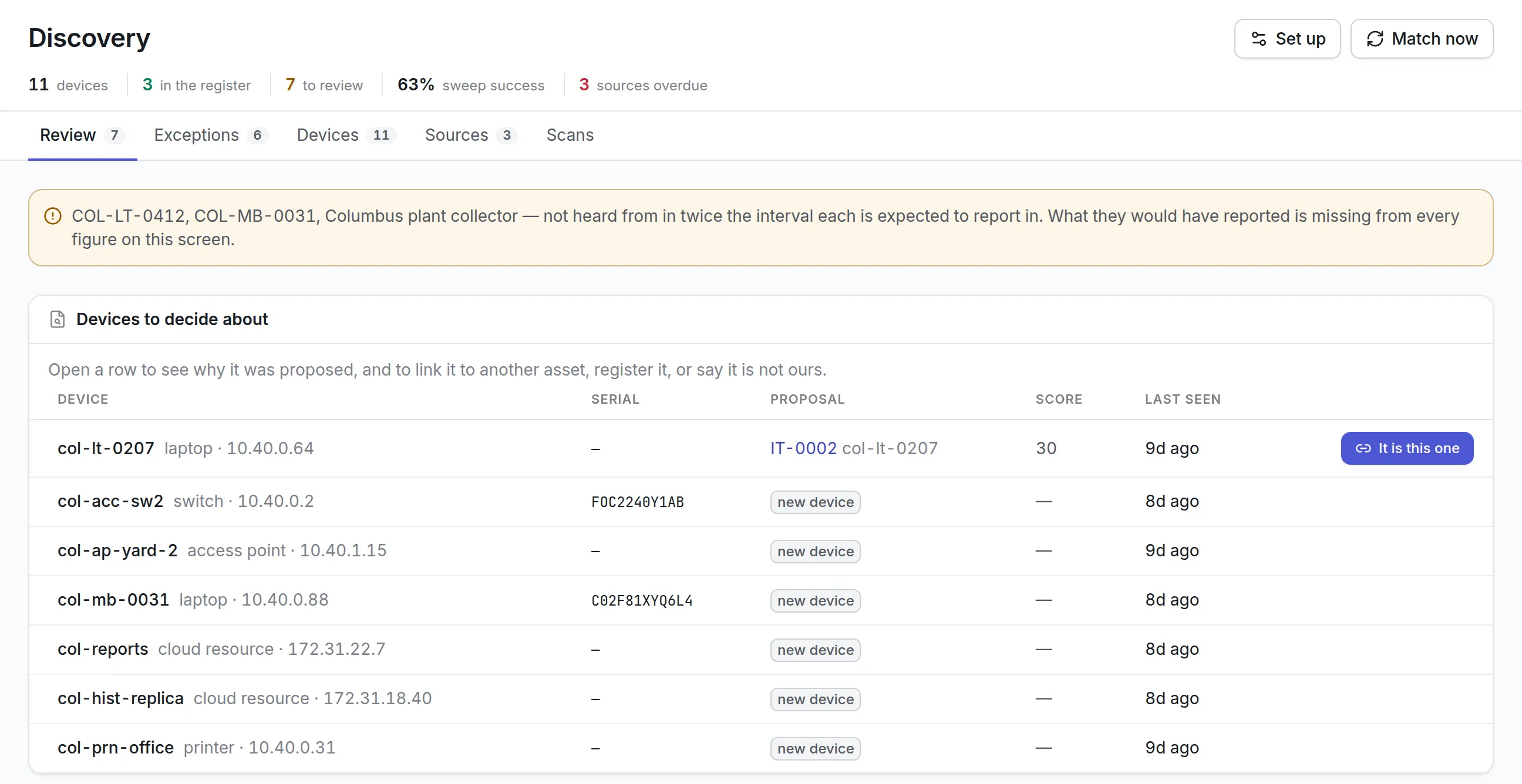Viewport: 1522px width, 784px height.
Task: Open the col-acc-sw2 switch row
Action: [761, 502]
